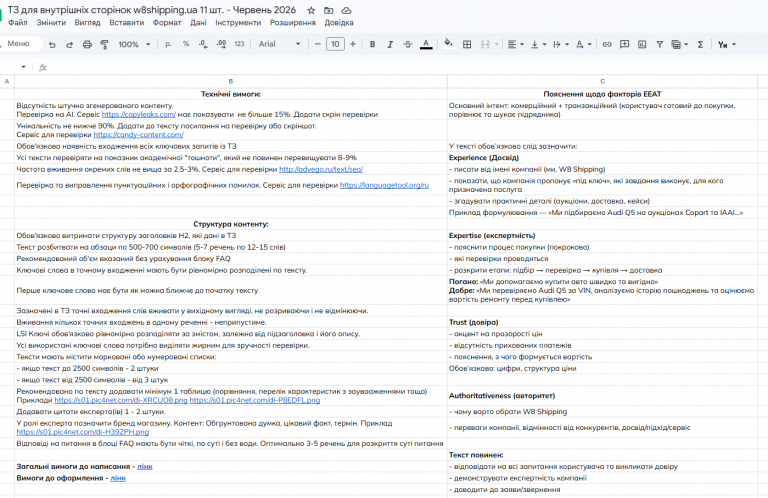Toggle bold formatting
Screen dimensions: 768x498
pos(372,45)
